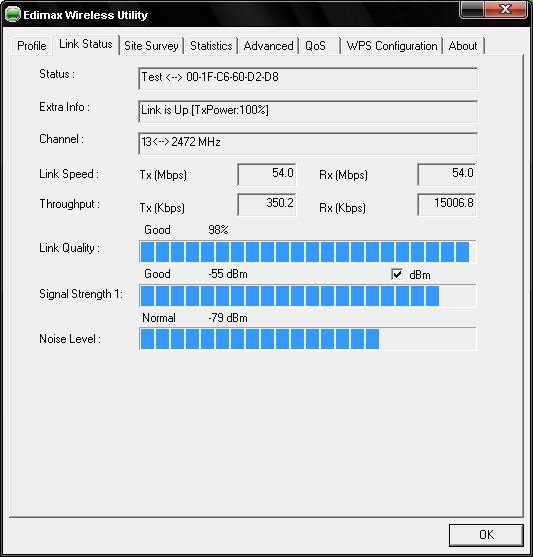Click the Extra Info field with TxPower

click(x=308, y=112)
